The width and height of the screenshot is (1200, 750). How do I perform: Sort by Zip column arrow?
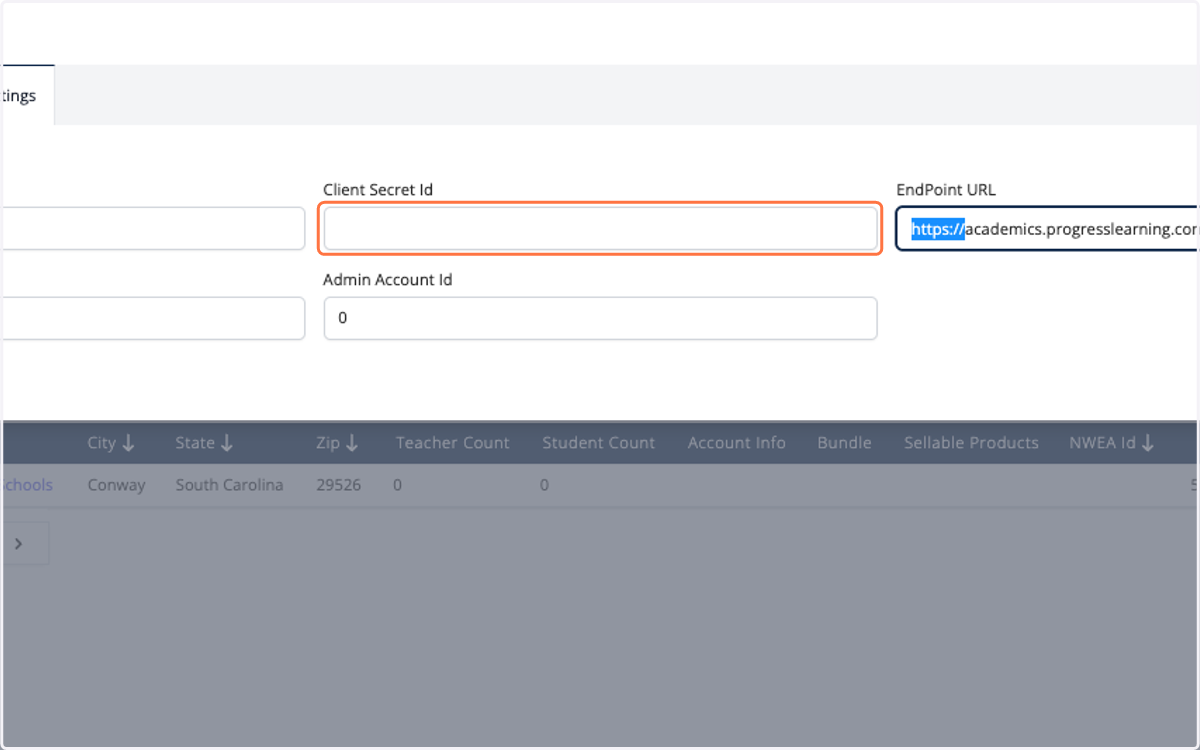pos(352,443)
